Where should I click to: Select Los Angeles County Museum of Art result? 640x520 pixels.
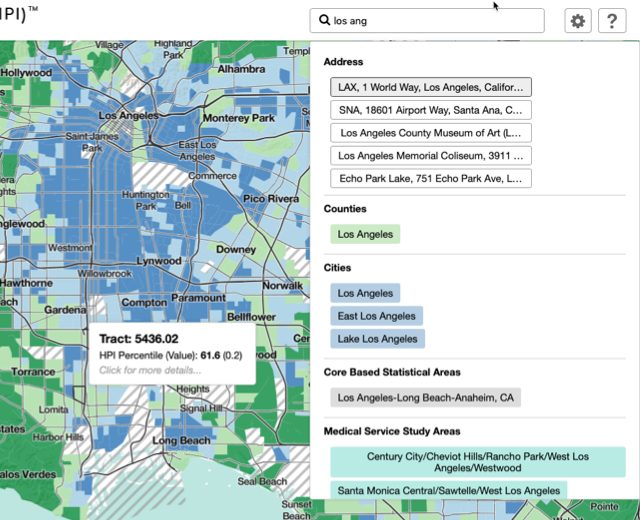tap(431, 133)
